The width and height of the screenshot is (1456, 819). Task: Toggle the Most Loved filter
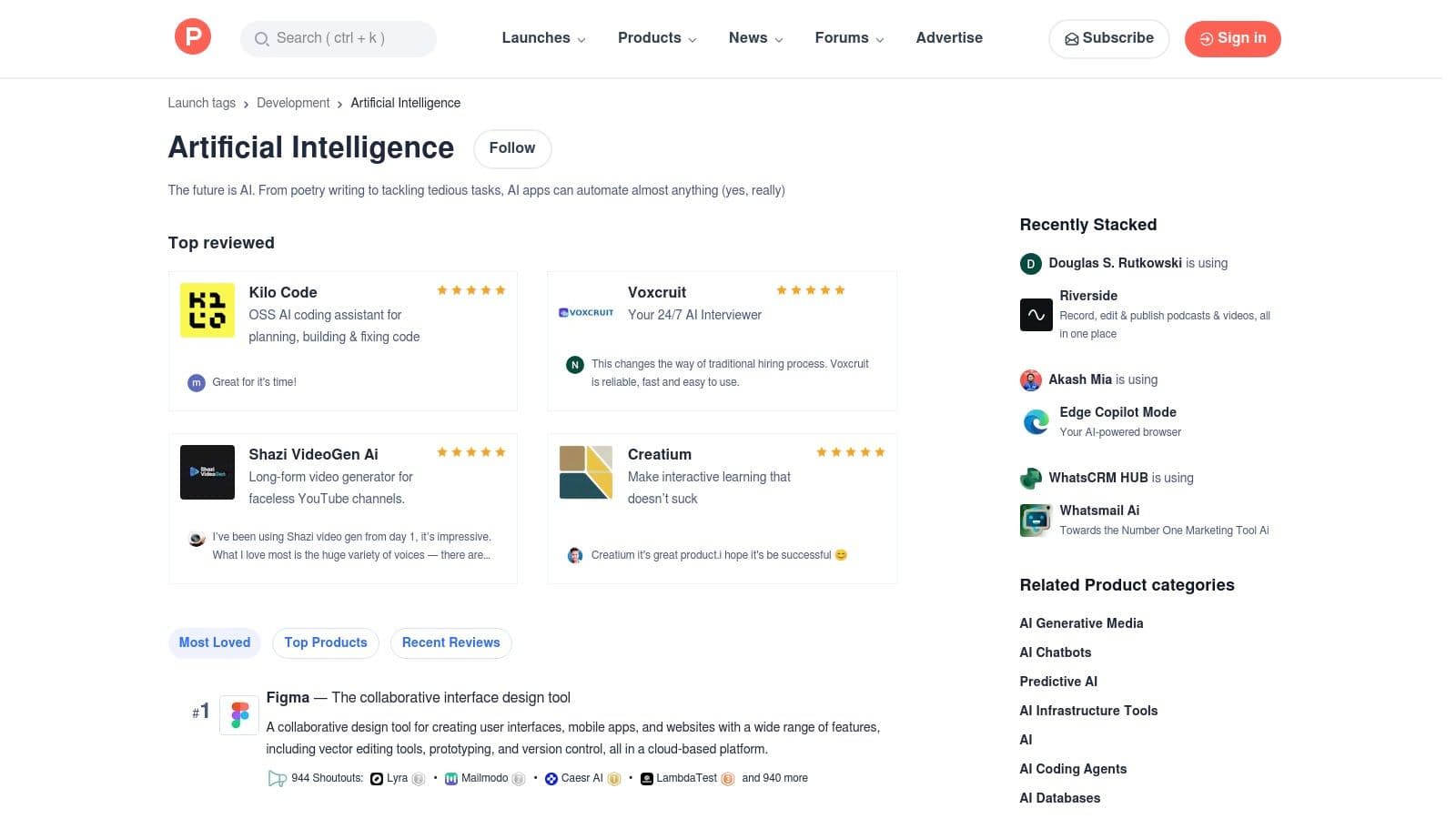pyautogui.click(x=214, y=642)
